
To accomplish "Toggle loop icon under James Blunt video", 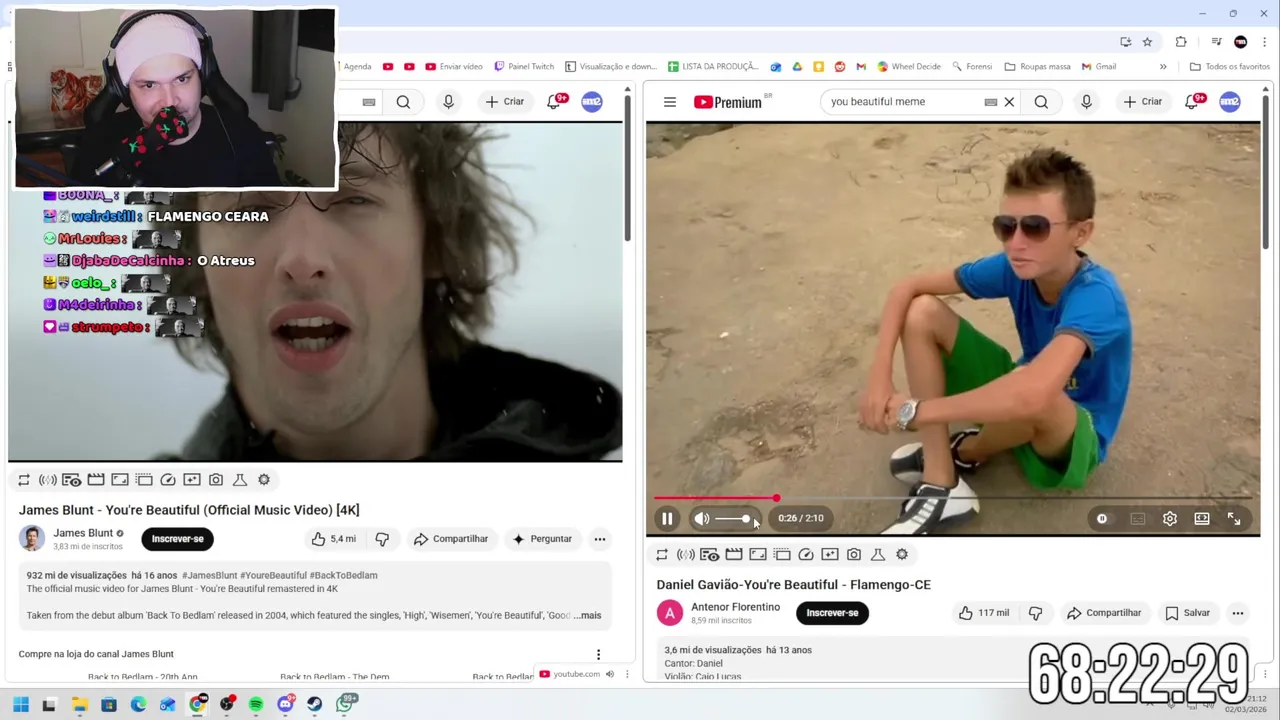I will coord(24,480).
